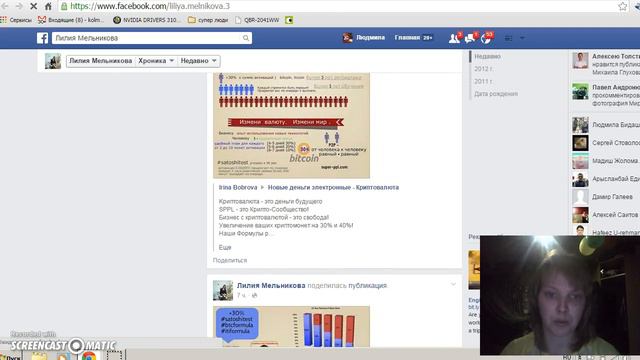
Task: Open the folder icon on taskbar
Action: click(x=39, y=356)
